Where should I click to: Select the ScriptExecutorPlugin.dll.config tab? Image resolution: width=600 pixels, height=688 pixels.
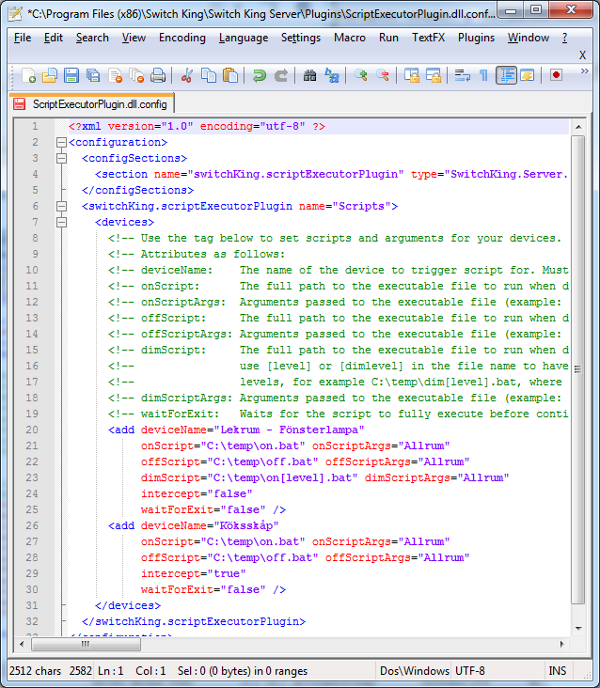(92, 104)
